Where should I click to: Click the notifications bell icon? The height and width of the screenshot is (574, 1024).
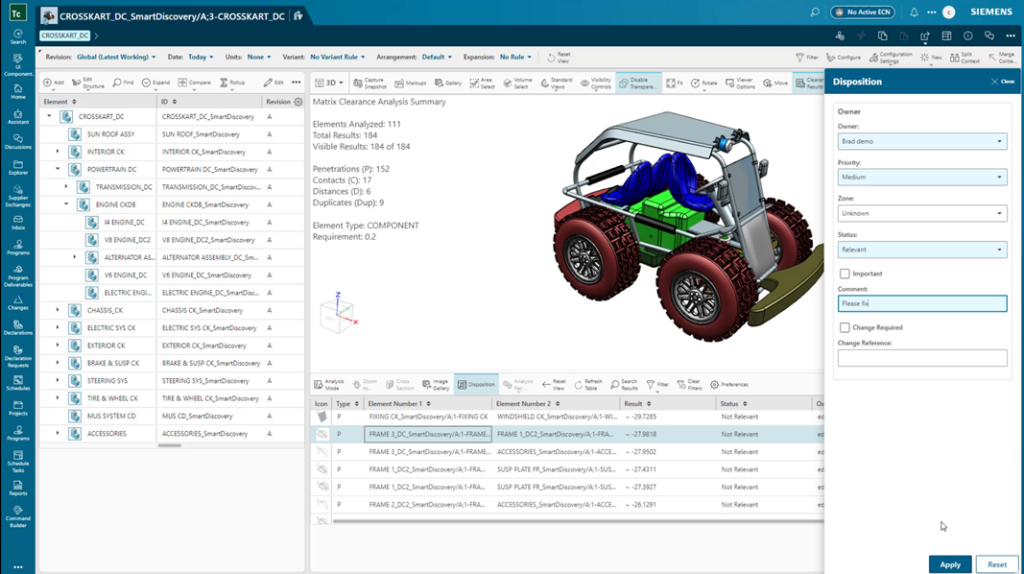(x=914, y=12)
